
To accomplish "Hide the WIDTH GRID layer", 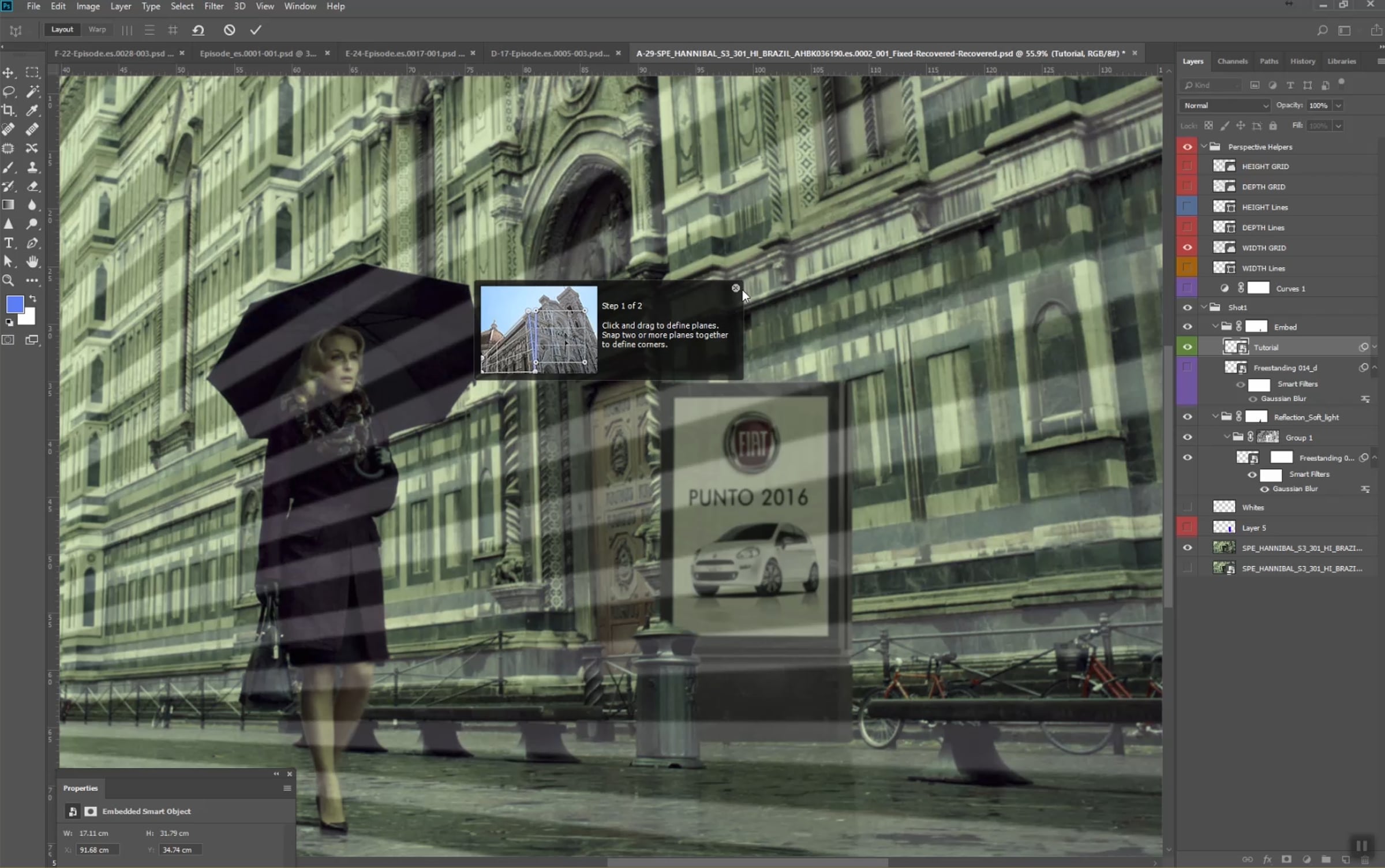I will (x=1187, y=248).
